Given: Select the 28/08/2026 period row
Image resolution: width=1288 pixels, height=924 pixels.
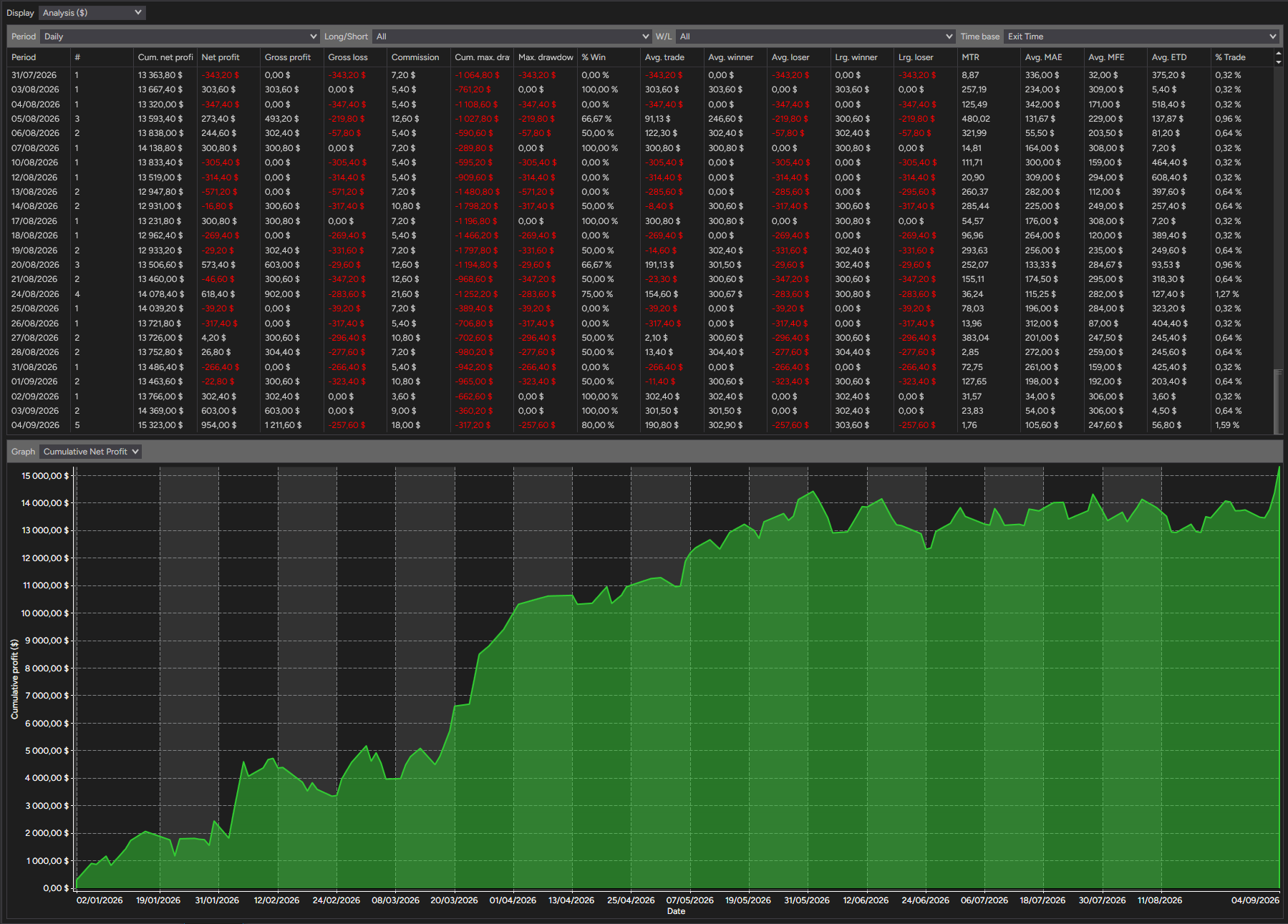Looking at the screenshot, I should click(640, 352).
